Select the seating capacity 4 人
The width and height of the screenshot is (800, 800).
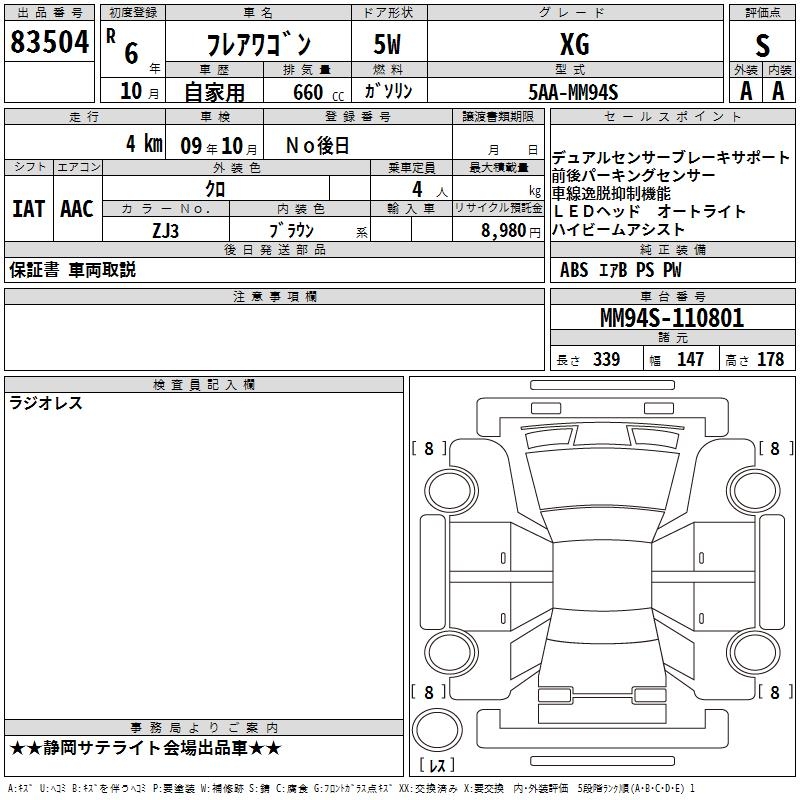430,190
